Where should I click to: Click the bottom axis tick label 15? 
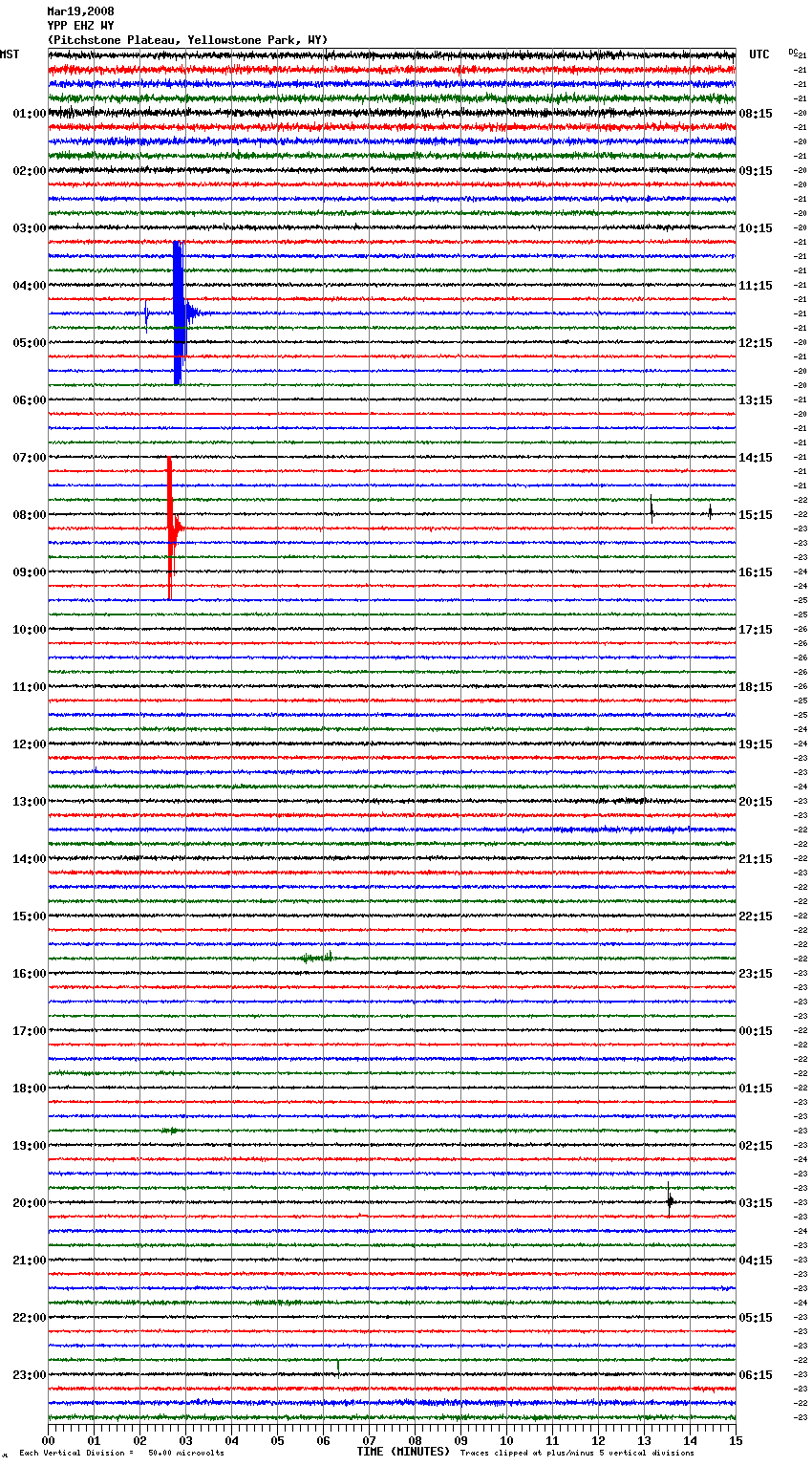tap(736, 1440)
